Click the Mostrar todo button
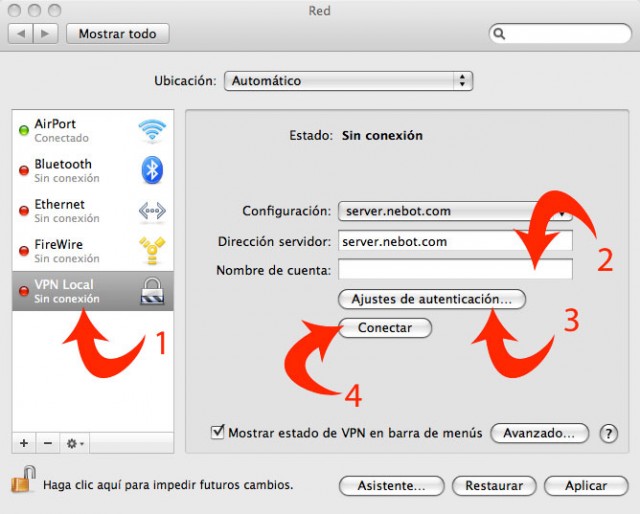Viewport: 640px width, 514px height. pyautogui.click(x=118, y=33)
